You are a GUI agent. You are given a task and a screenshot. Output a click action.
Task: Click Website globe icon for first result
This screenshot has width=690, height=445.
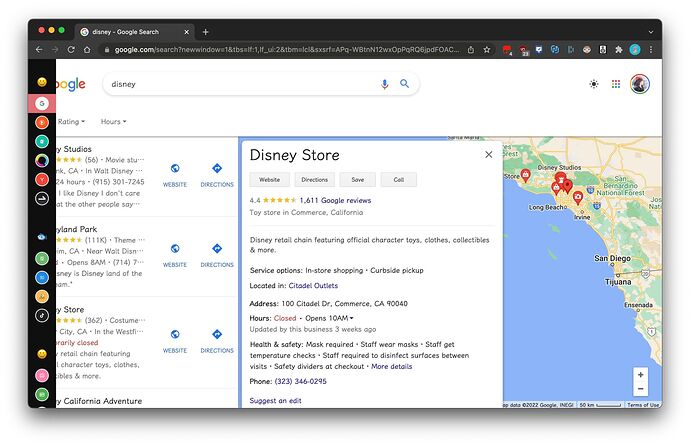pos(175,169)
